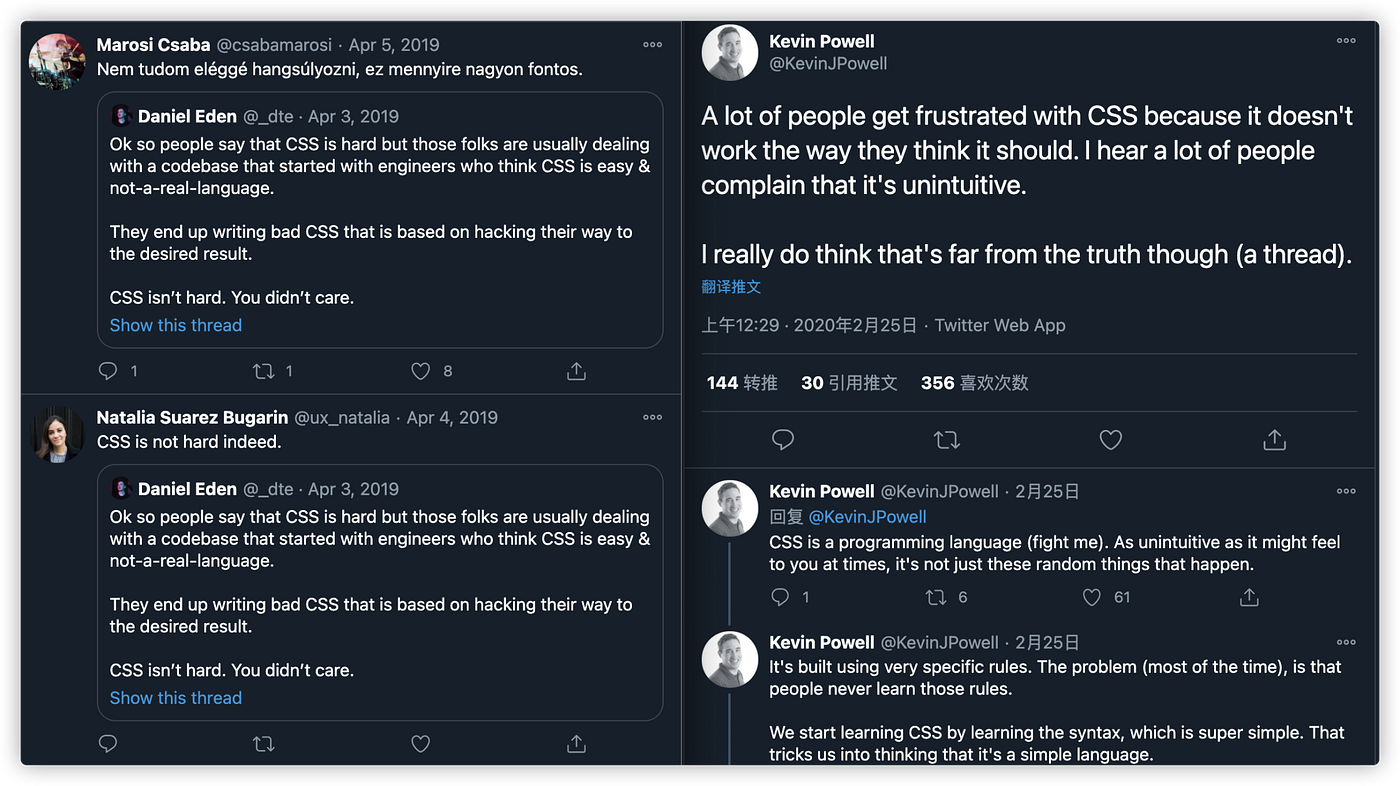Share Kevin Powell's main tweet
This screenshot has height=786, width=1400.
(x=1274, y=439)
